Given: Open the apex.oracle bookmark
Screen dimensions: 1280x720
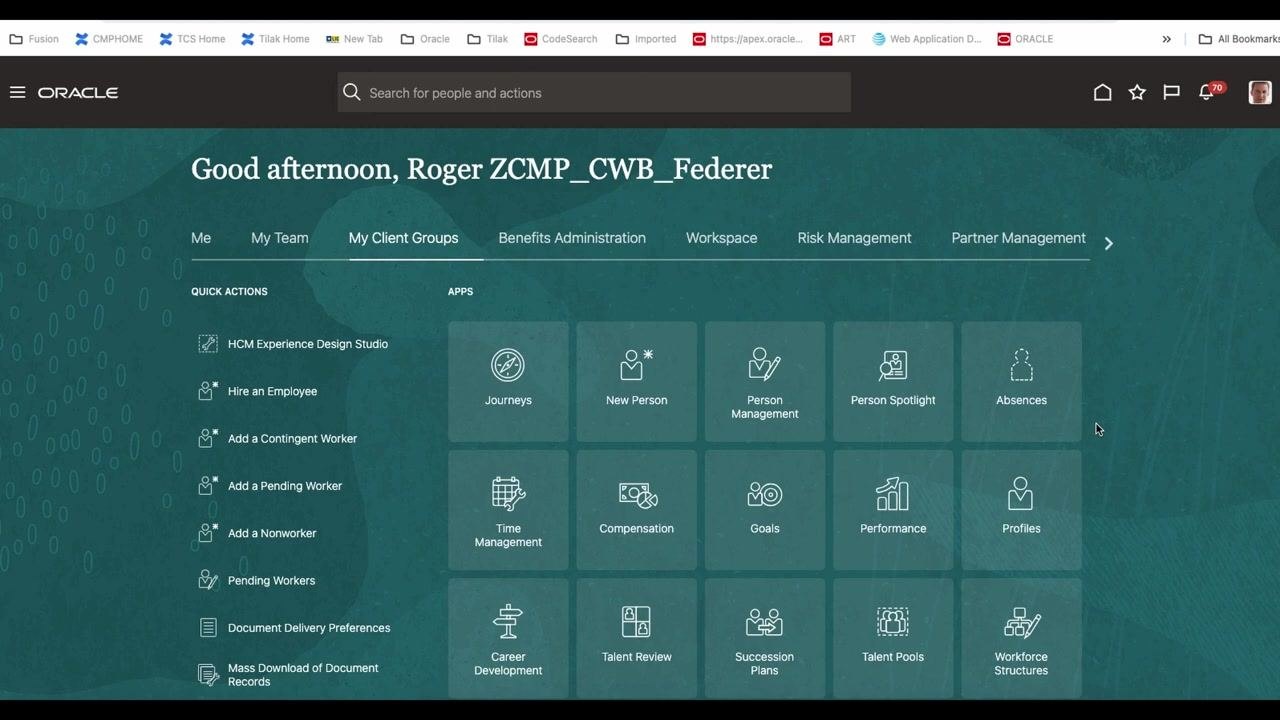Looking at the screenshot, I should point(747,39).
